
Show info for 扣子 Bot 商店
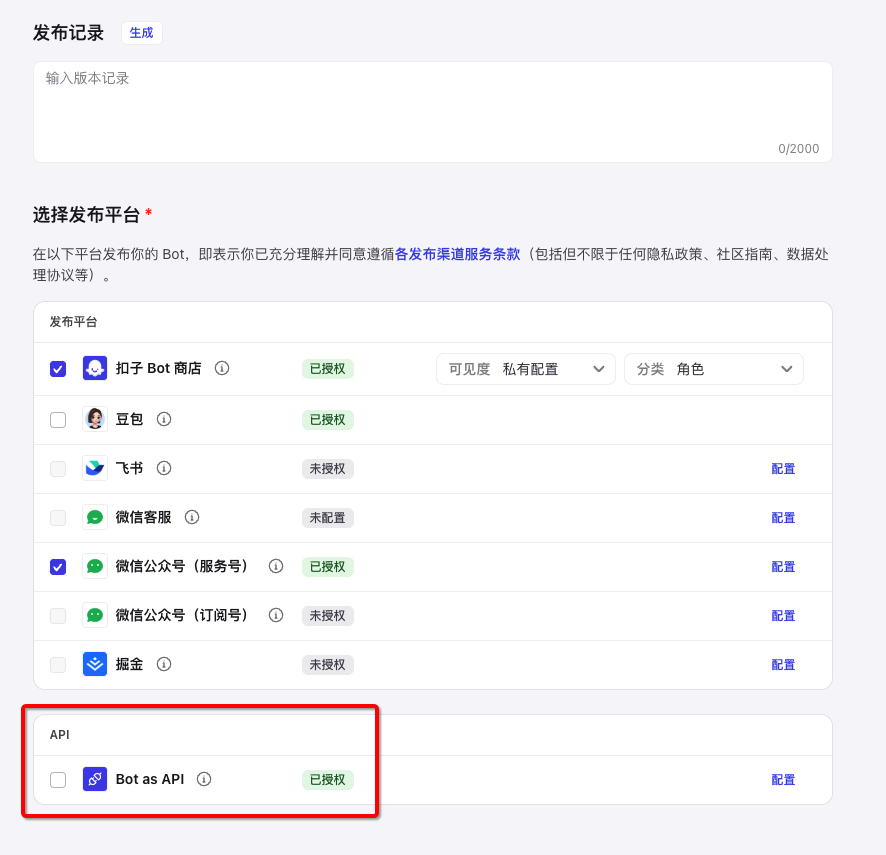coord(222,368)
